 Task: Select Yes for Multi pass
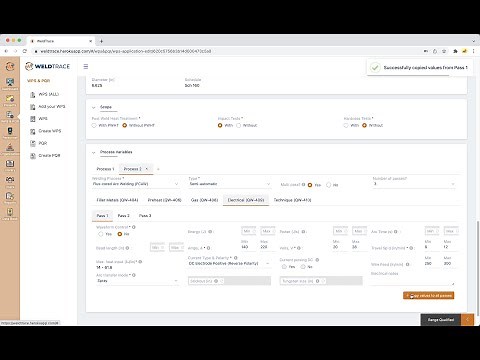click(310, 185)
